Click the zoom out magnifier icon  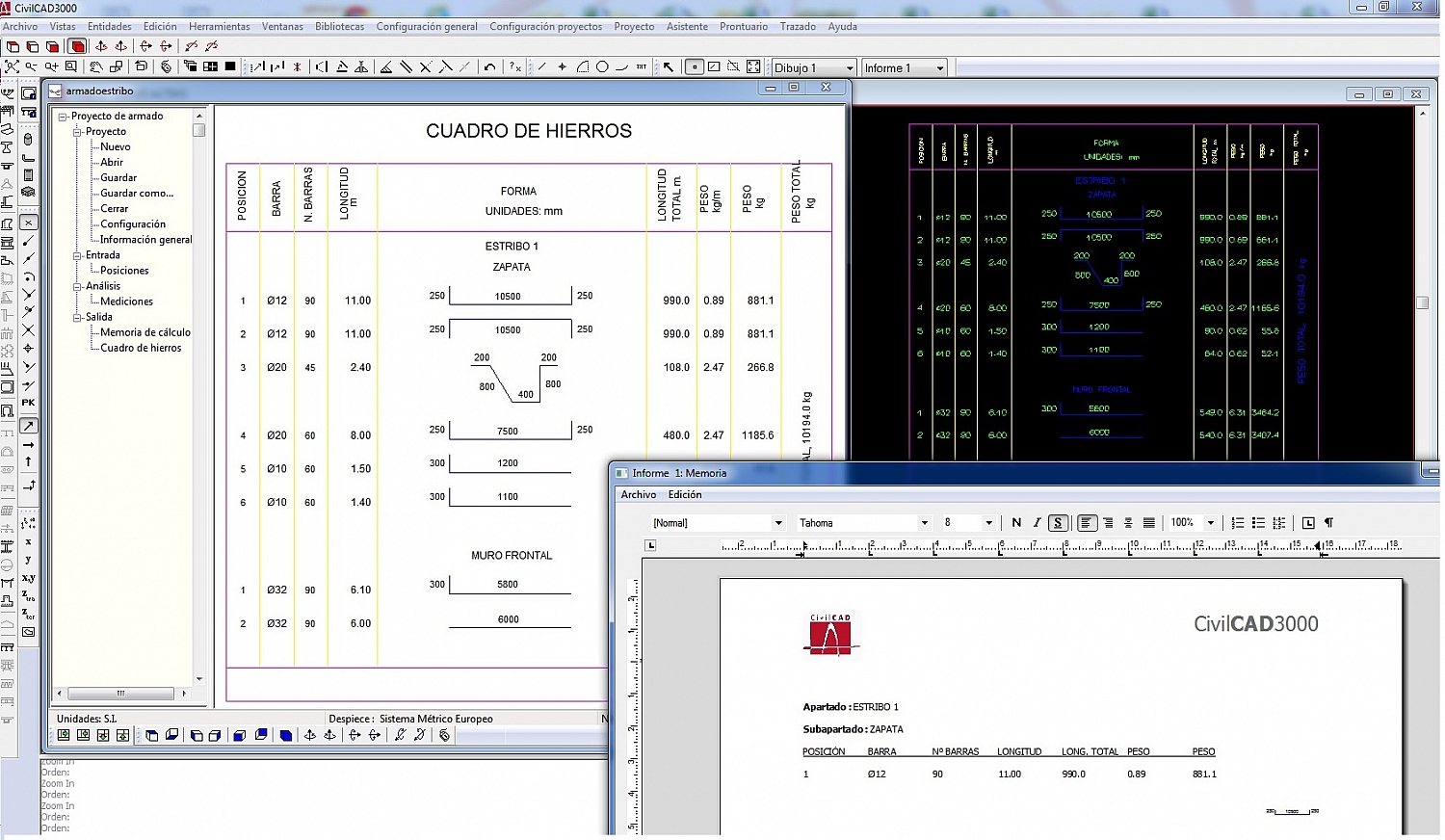pos(31,66)
